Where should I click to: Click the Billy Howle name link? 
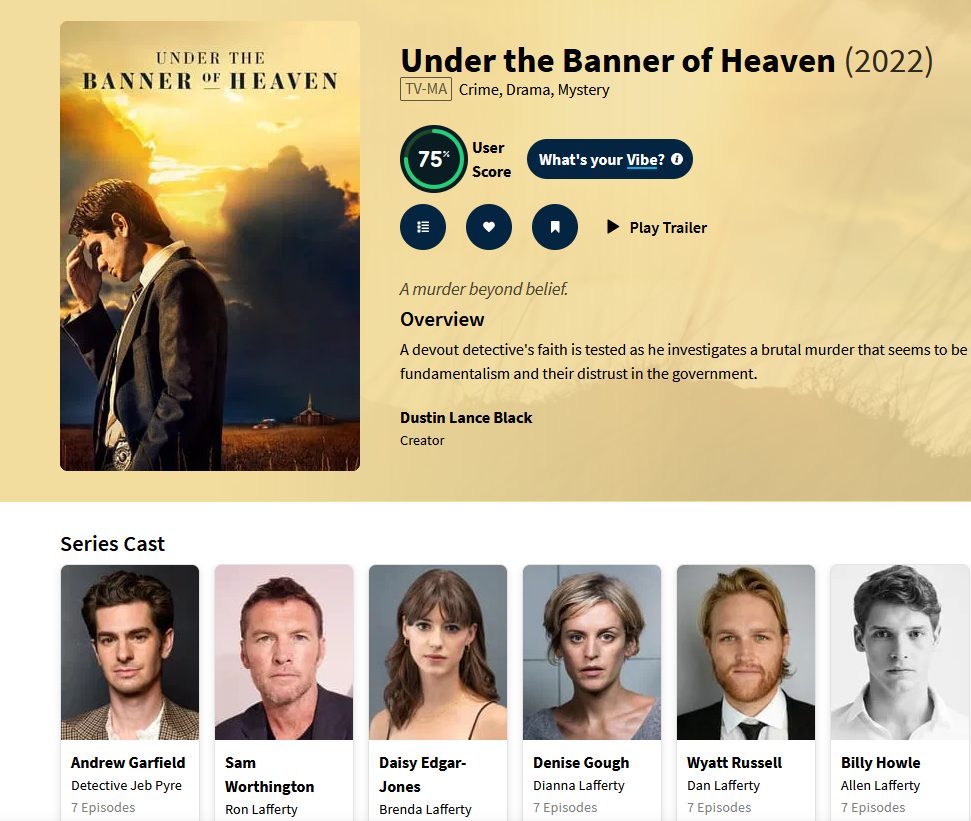coord(881,763)
